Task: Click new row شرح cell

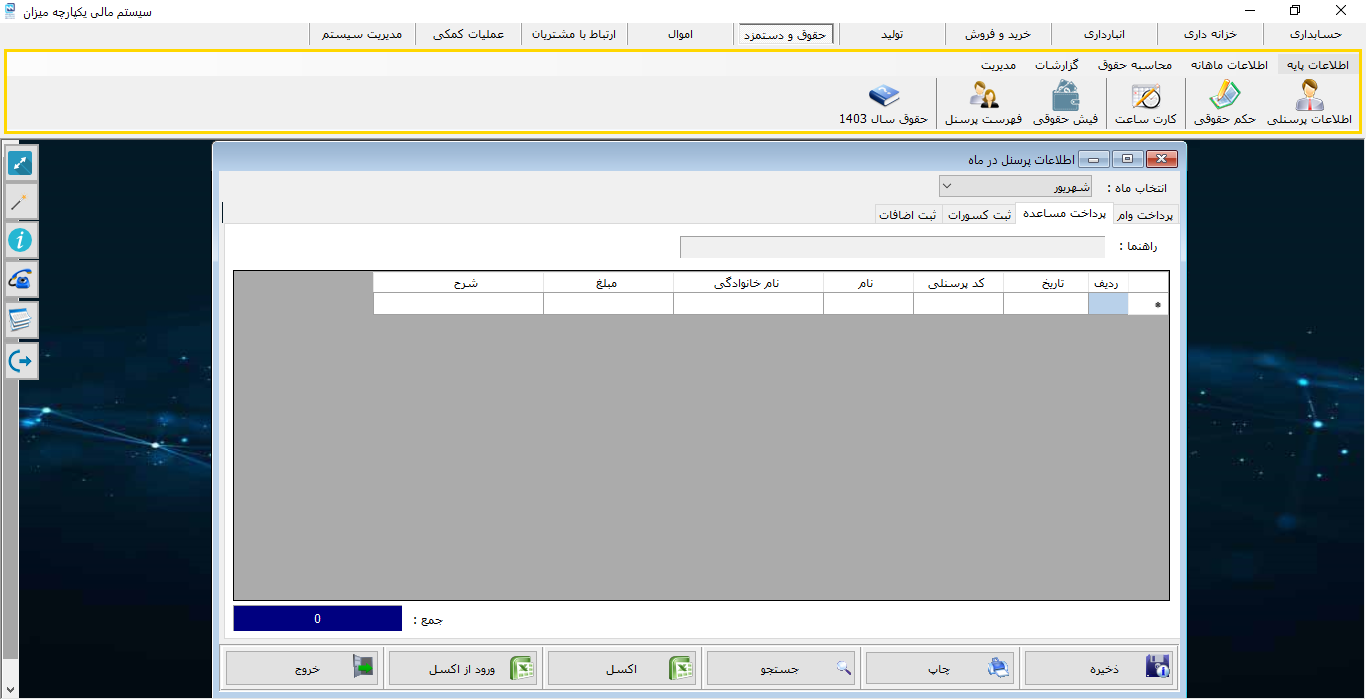Action: (458, 304)
